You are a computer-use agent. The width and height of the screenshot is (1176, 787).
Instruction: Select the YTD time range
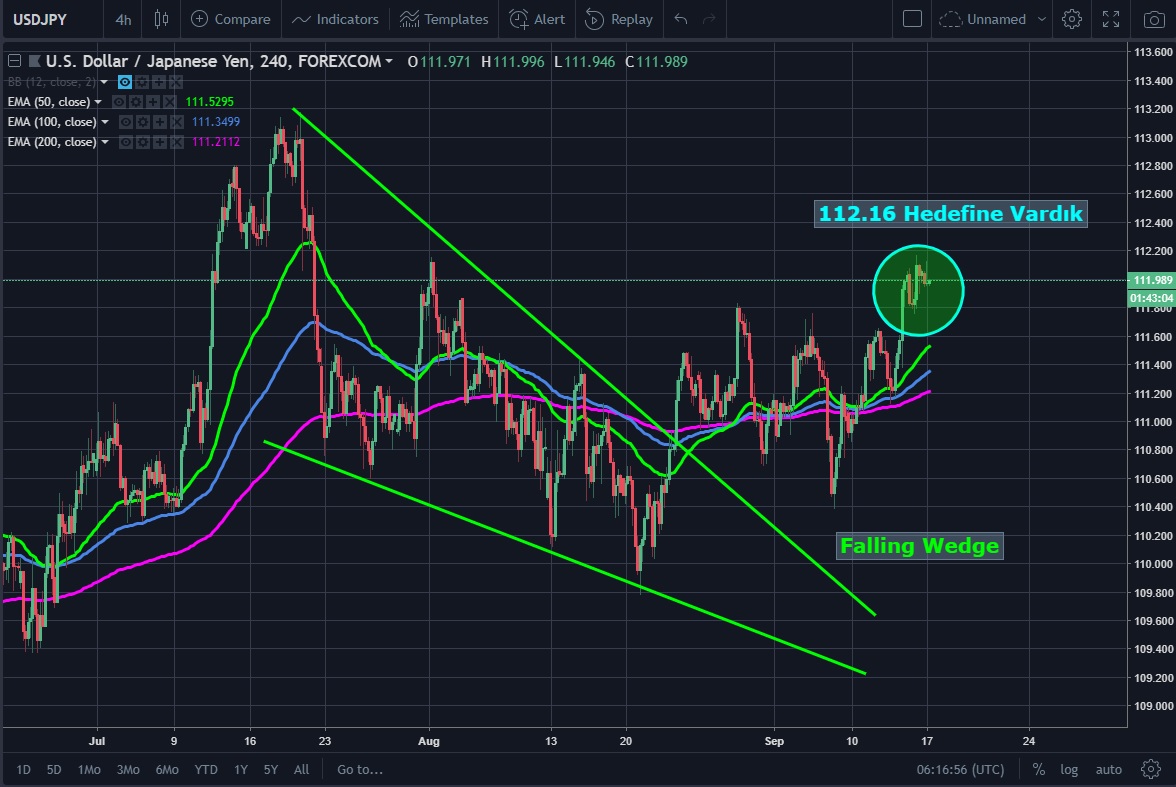[207, 769]
